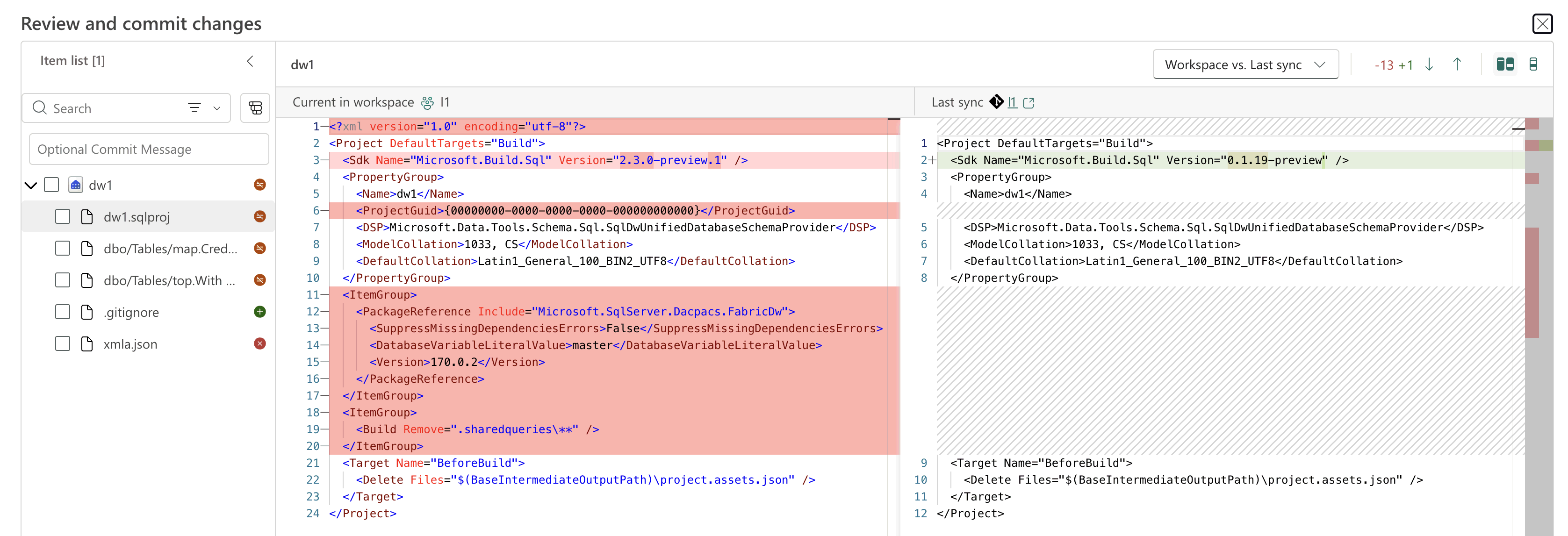Click the top.With modified status badge
The width and height of the screenshot is (1568, 536).
pos(260,280)
